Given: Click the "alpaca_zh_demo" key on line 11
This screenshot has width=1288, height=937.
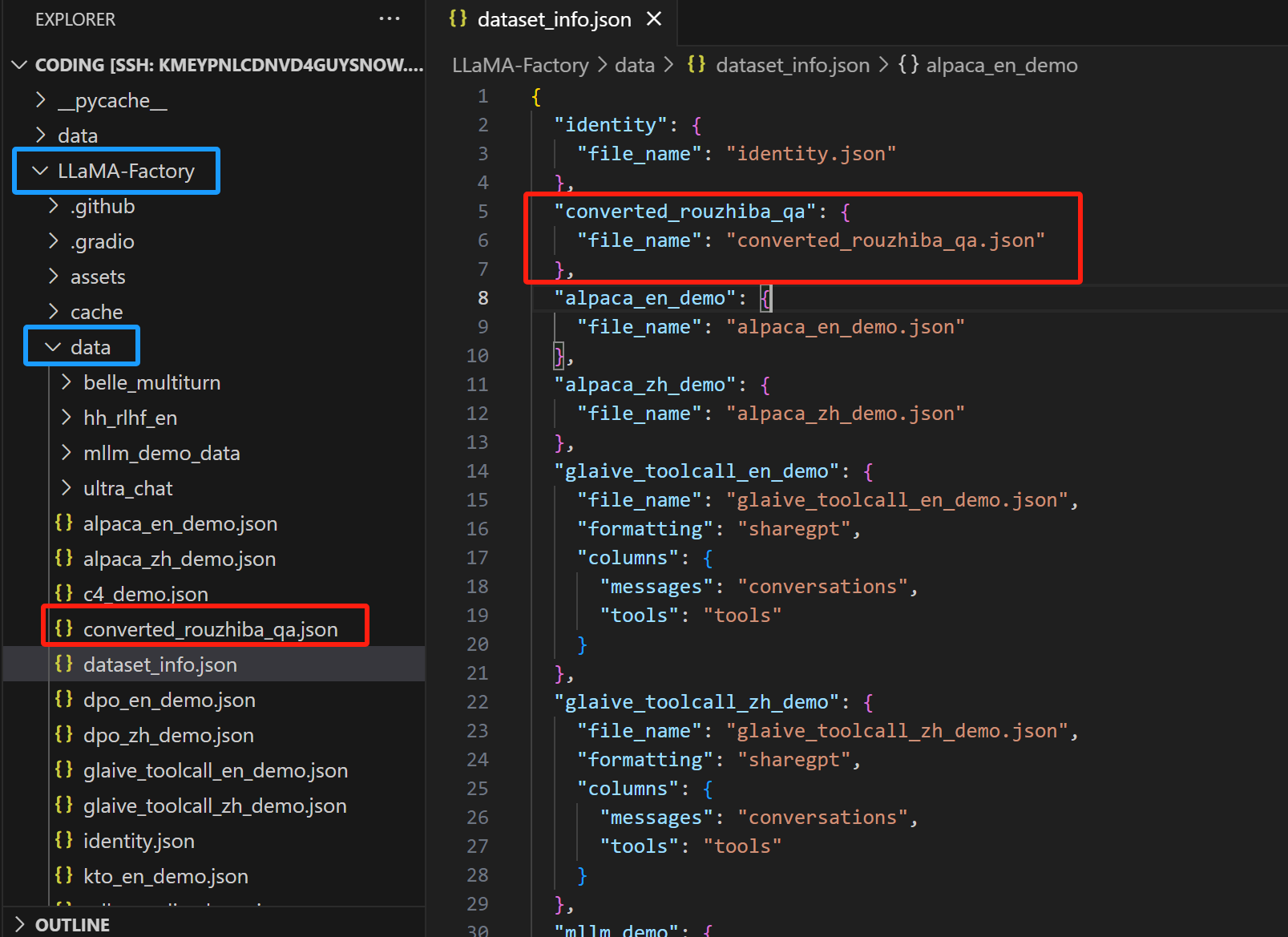Looking at the screenshot, I should (x=645, y=385).
